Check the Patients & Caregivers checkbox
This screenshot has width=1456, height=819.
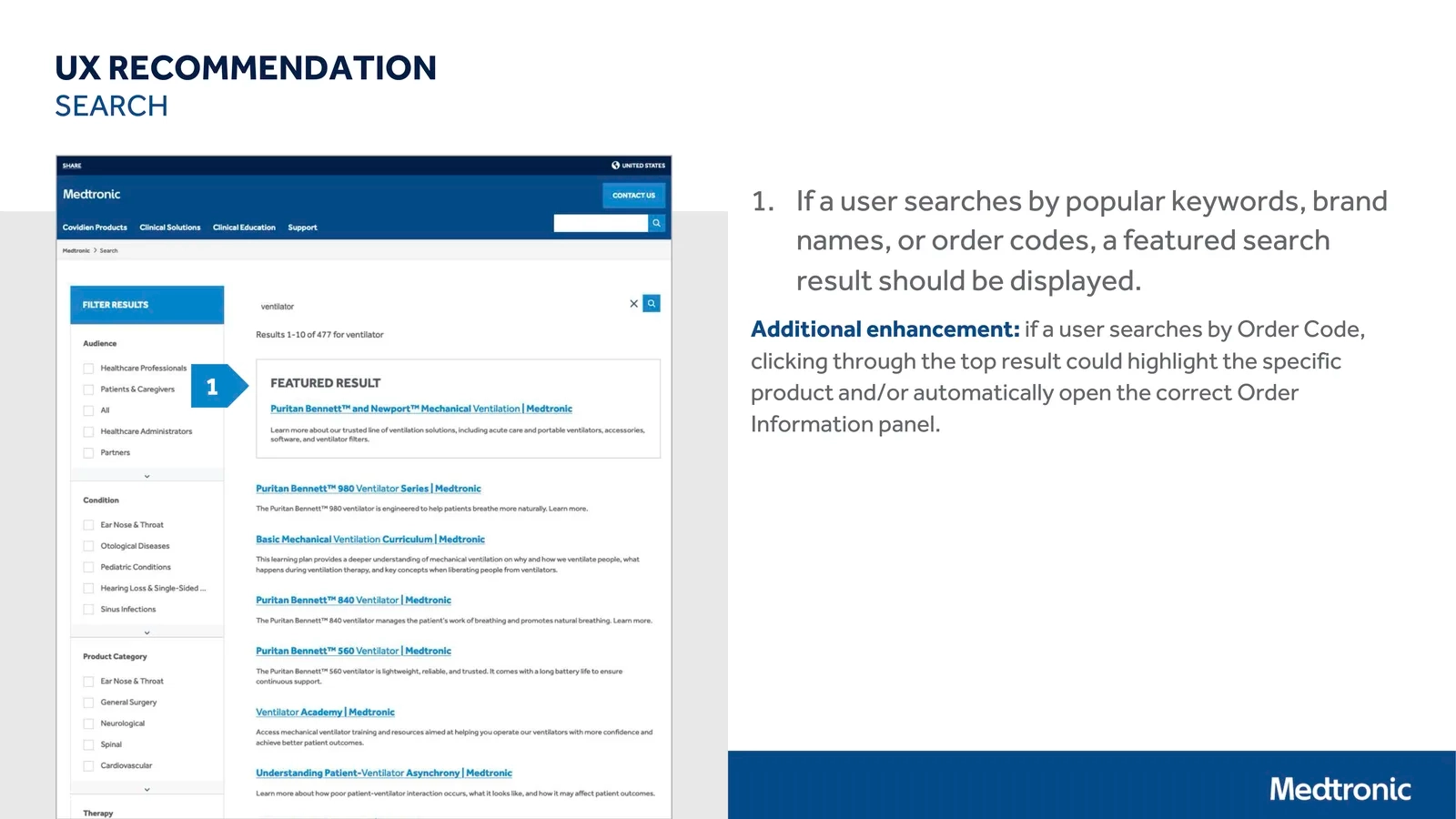click(88, 389)
